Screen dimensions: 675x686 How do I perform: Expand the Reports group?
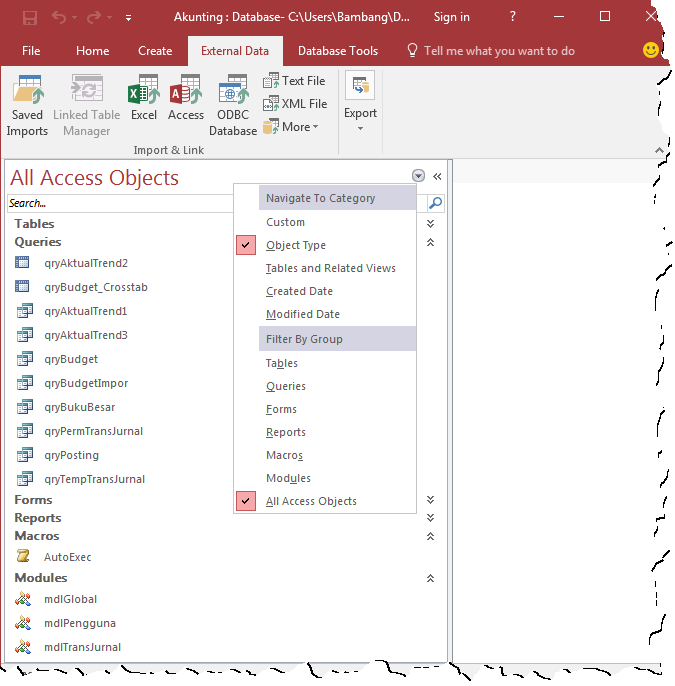[430, 518]
